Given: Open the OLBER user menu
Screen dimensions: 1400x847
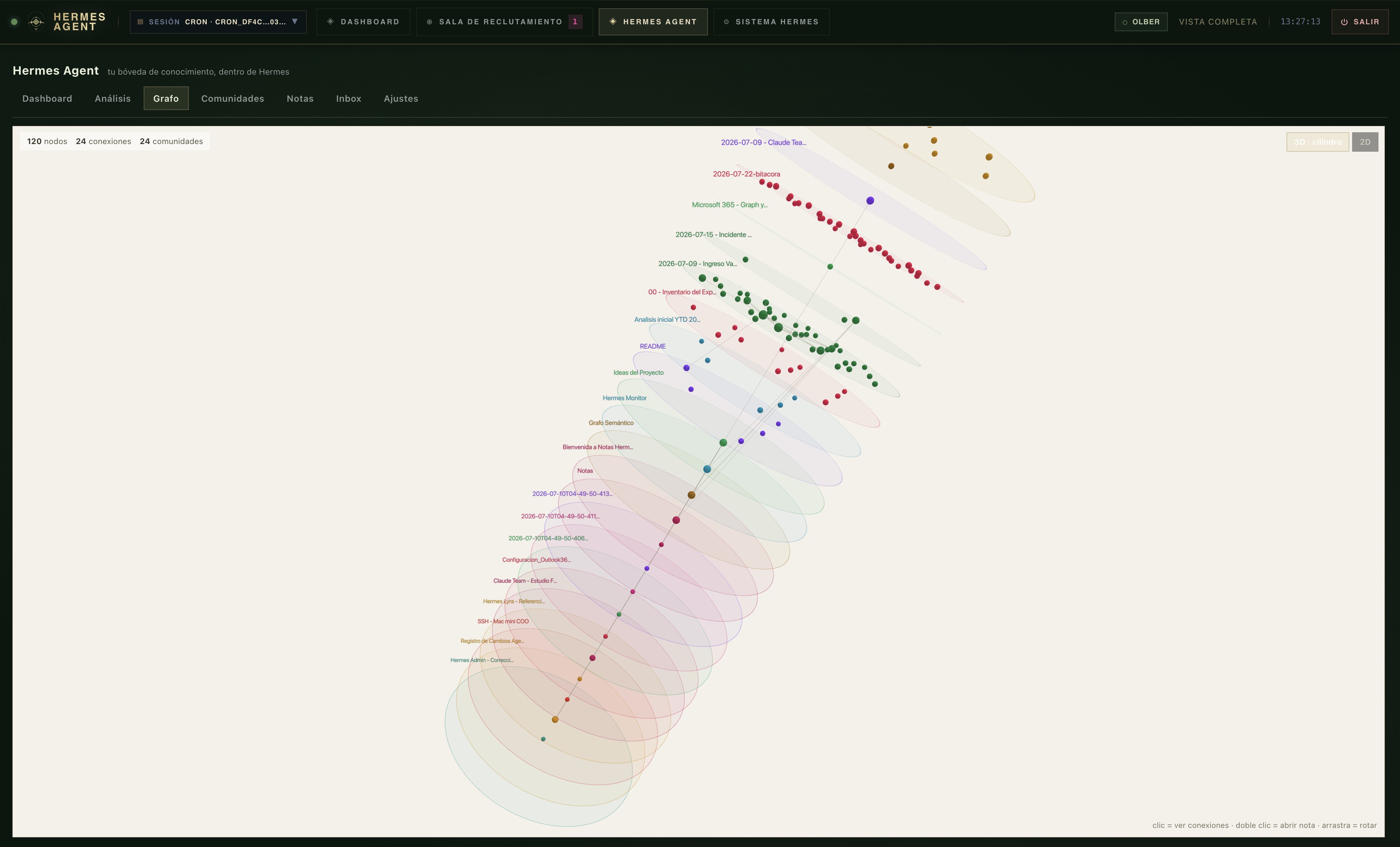Looking at the screenshot, I should [1141, 22].
